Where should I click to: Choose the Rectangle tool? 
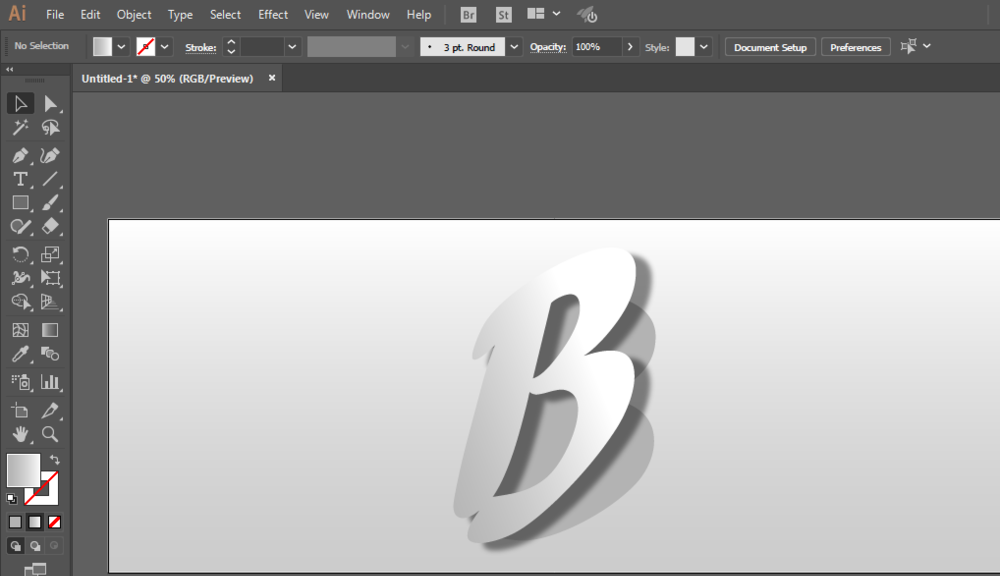[20, 203]
